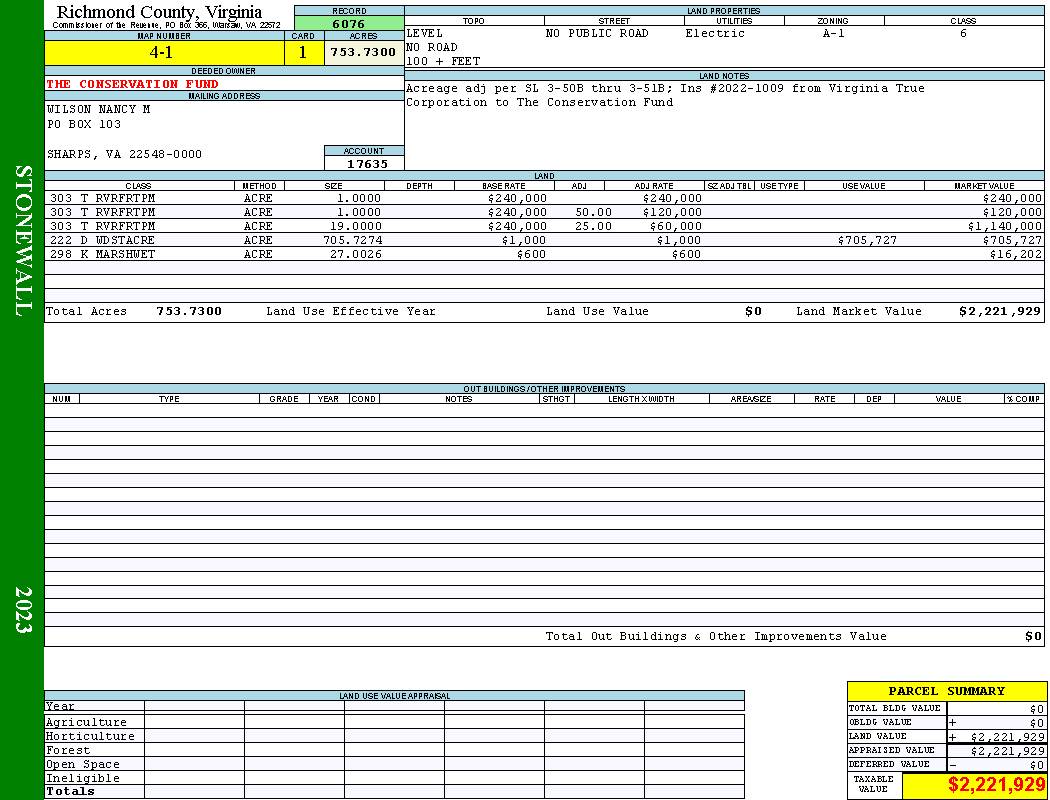Image resolution: width=1050 pixels, height=800 pixels.
Task: Click the 25.00 adjustment value
Action: tap(593, 227)
